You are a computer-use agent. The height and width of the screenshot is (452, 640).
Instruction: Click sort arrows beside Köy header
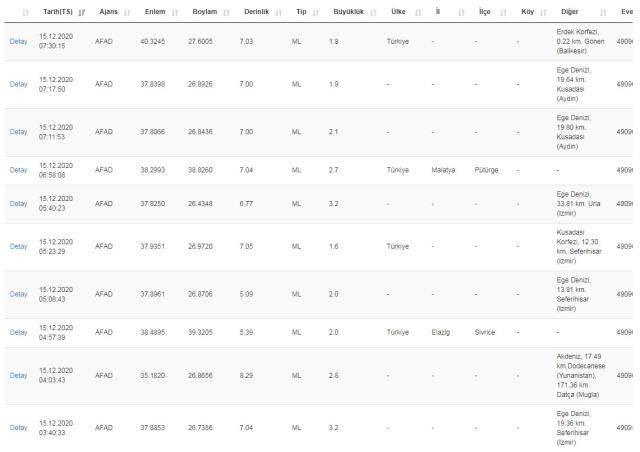tap(543, 12)
